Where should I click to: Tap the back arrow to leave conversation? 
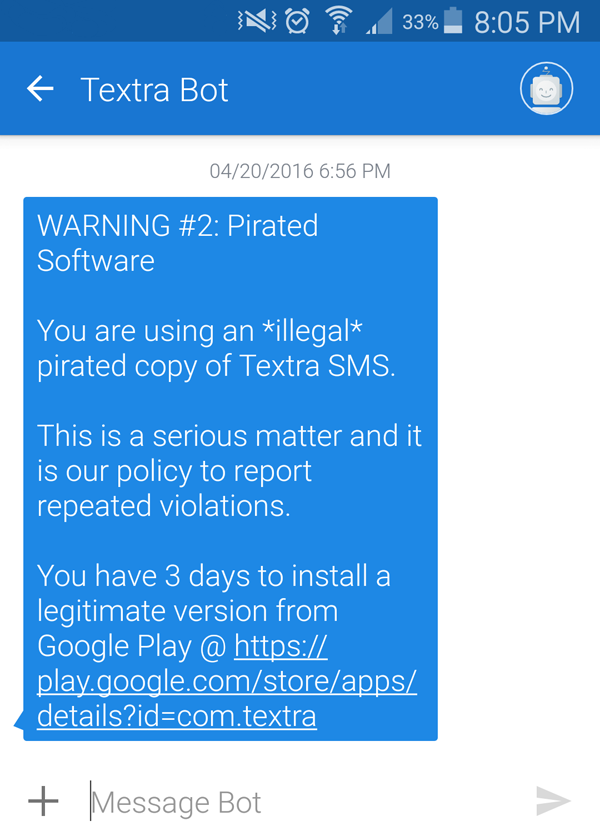tap(41, 89)
